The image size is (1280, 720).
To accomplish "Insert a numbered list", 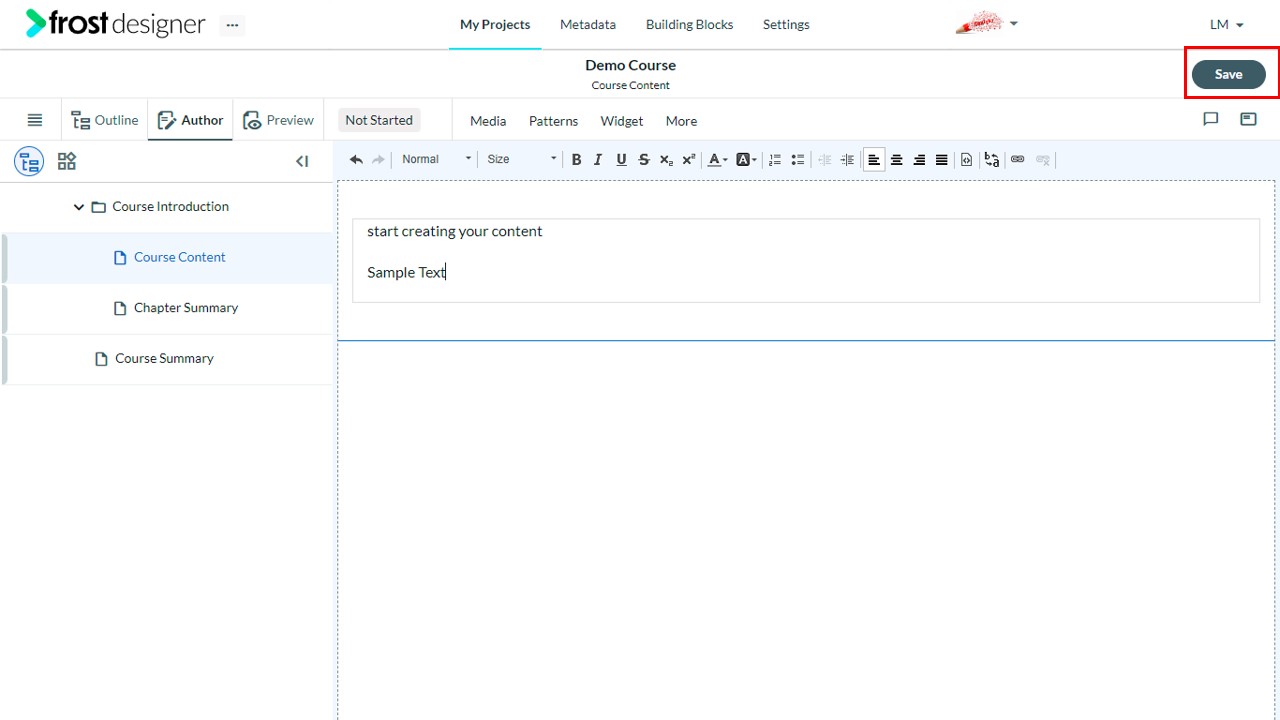I will pyautogui.click(x=775, y=159).
